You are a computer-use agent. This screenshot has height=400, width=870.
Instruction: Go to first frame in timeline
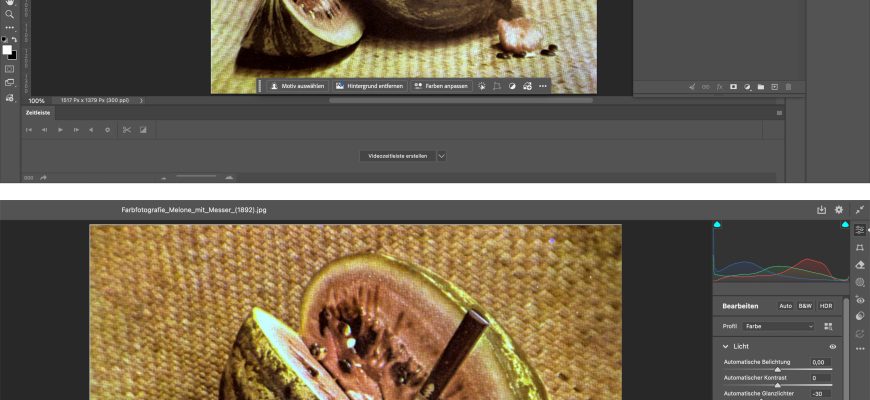click(29, 130)
